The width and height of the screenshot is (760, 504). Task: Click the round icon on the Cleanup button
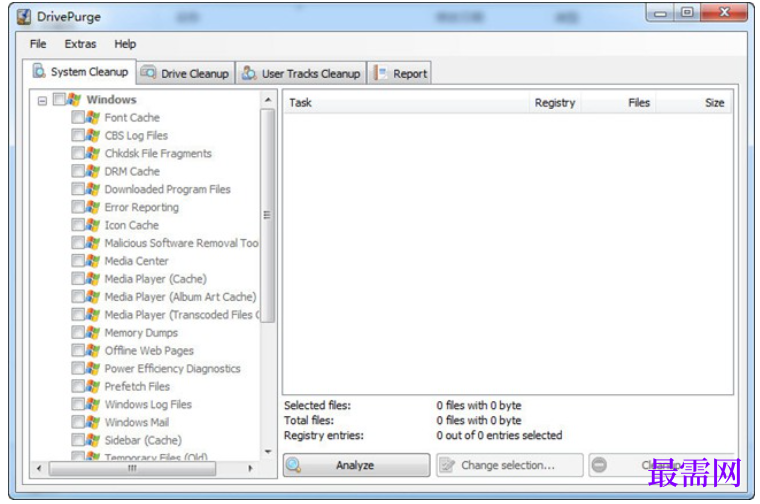coord(599,465)
